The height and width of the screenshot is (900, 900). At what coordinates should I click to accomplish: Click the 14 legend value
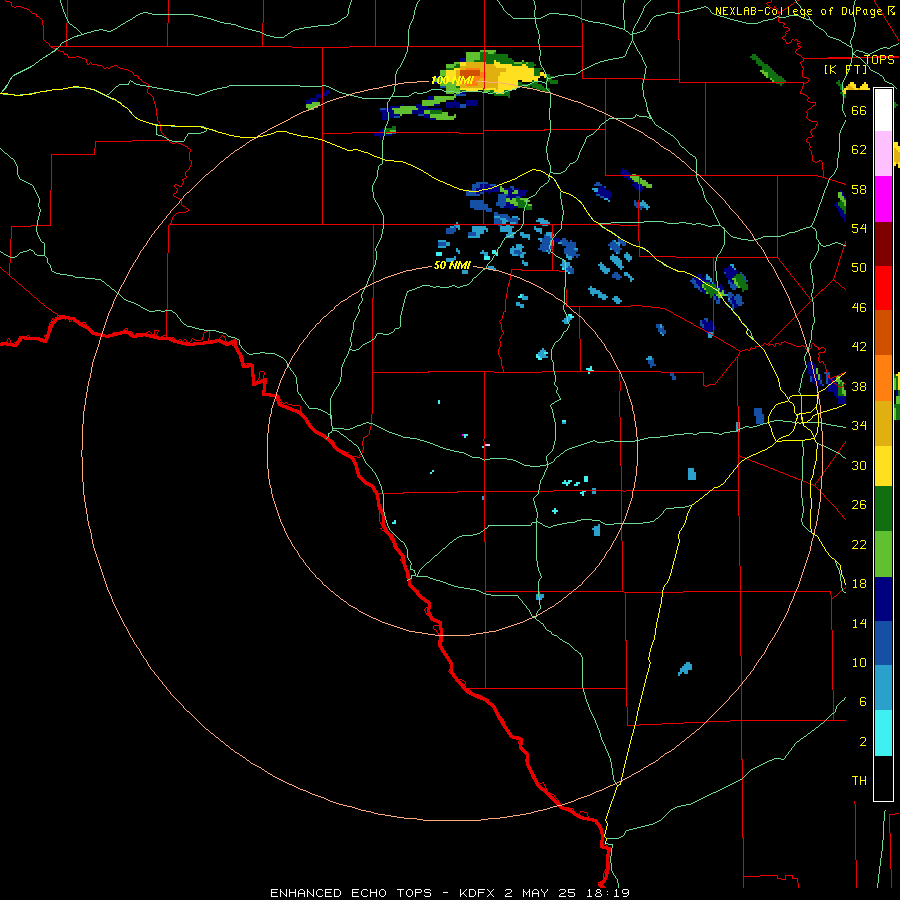pyautogui.click(x=859, y=623)
